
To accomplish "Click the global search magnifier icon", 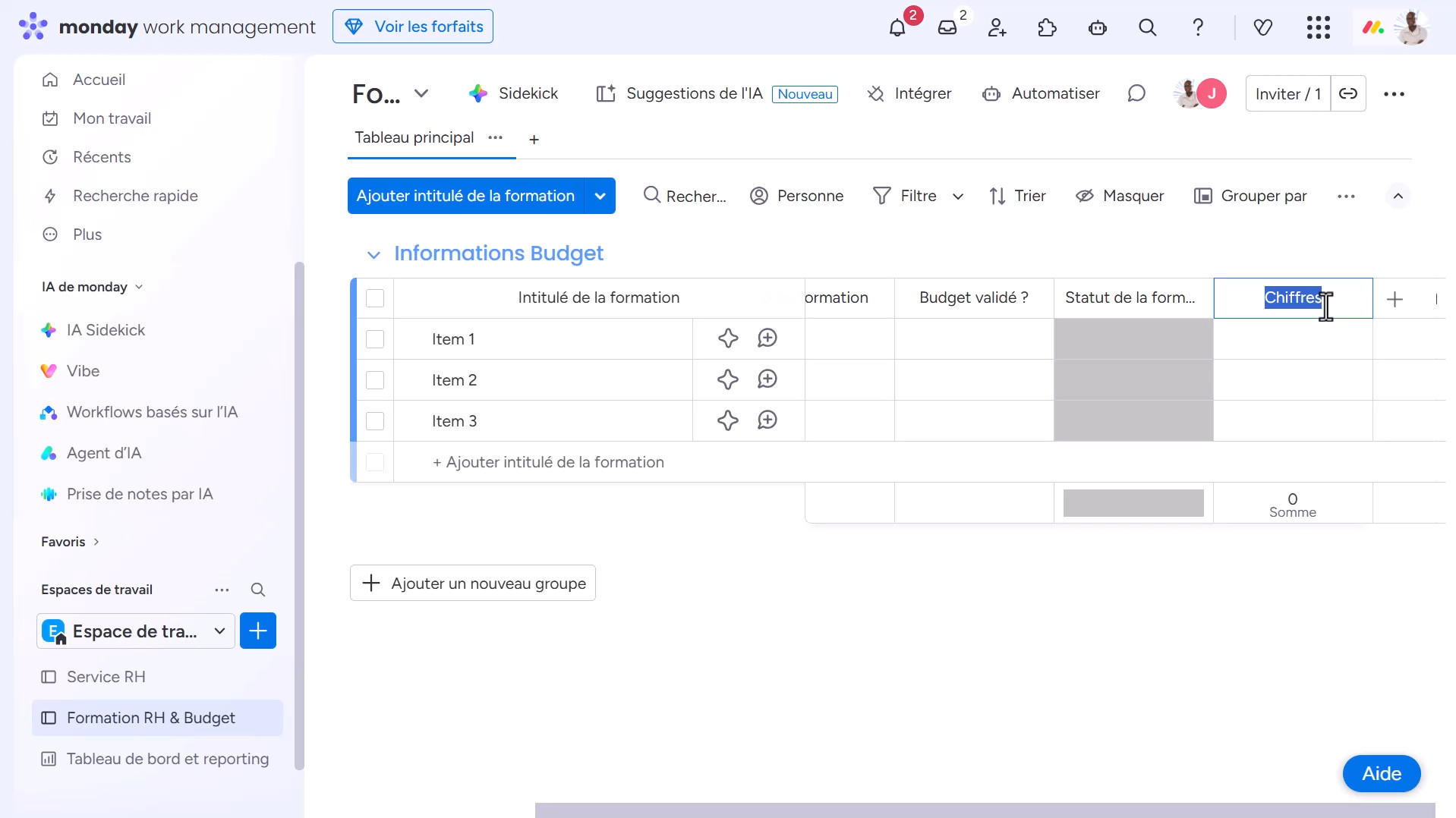I will pyautogui.click(x=1147, y=28).
